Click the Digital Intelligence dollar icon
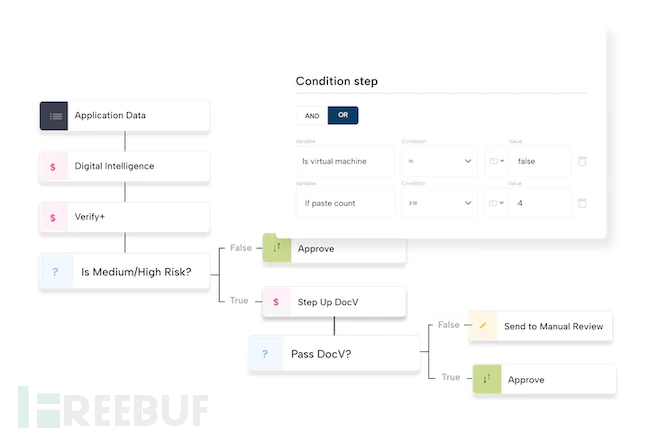 point(53,167)
